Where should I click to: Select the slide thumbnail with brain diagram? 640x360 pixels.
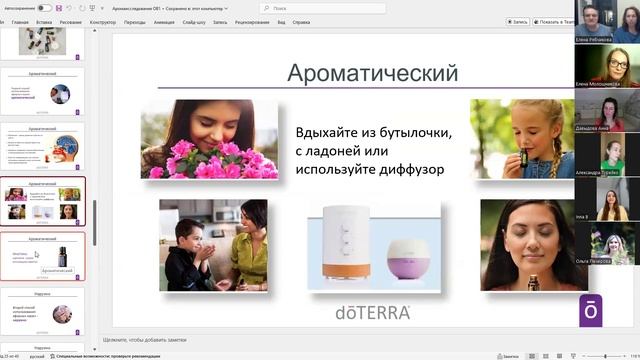tap(42, 147)
